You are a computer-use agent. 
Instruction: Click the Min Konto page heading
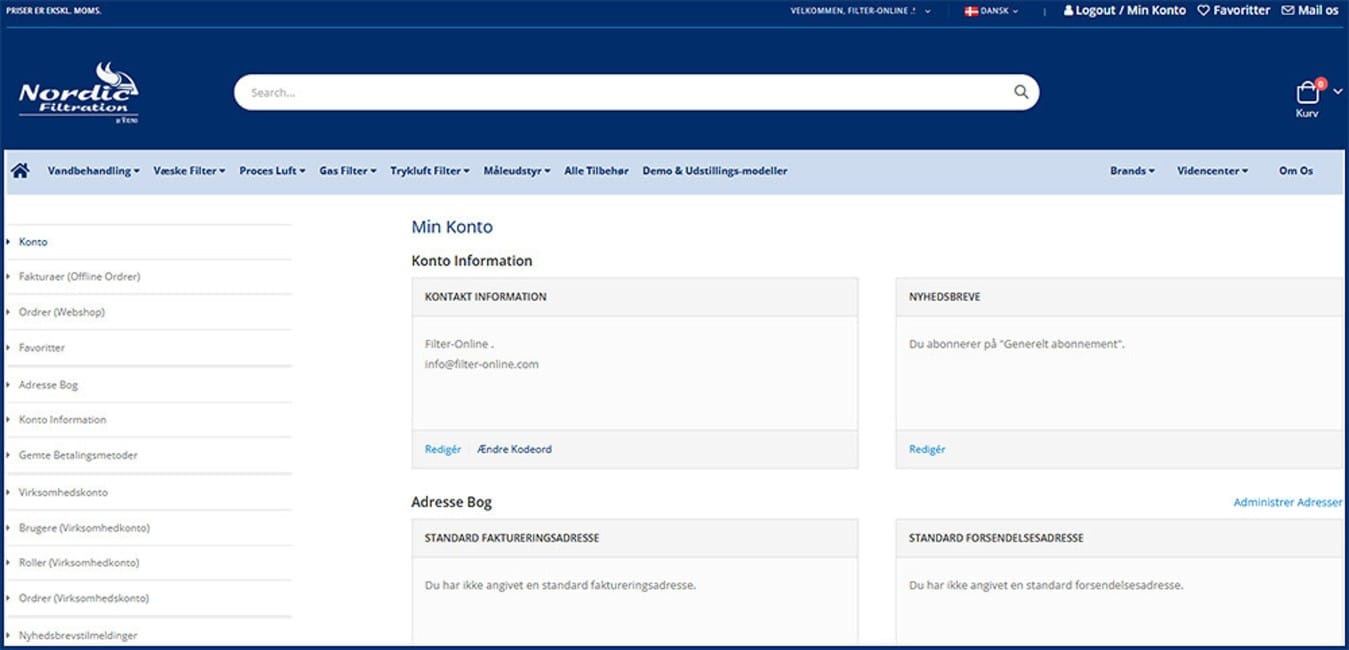click(x=452, y=227)
